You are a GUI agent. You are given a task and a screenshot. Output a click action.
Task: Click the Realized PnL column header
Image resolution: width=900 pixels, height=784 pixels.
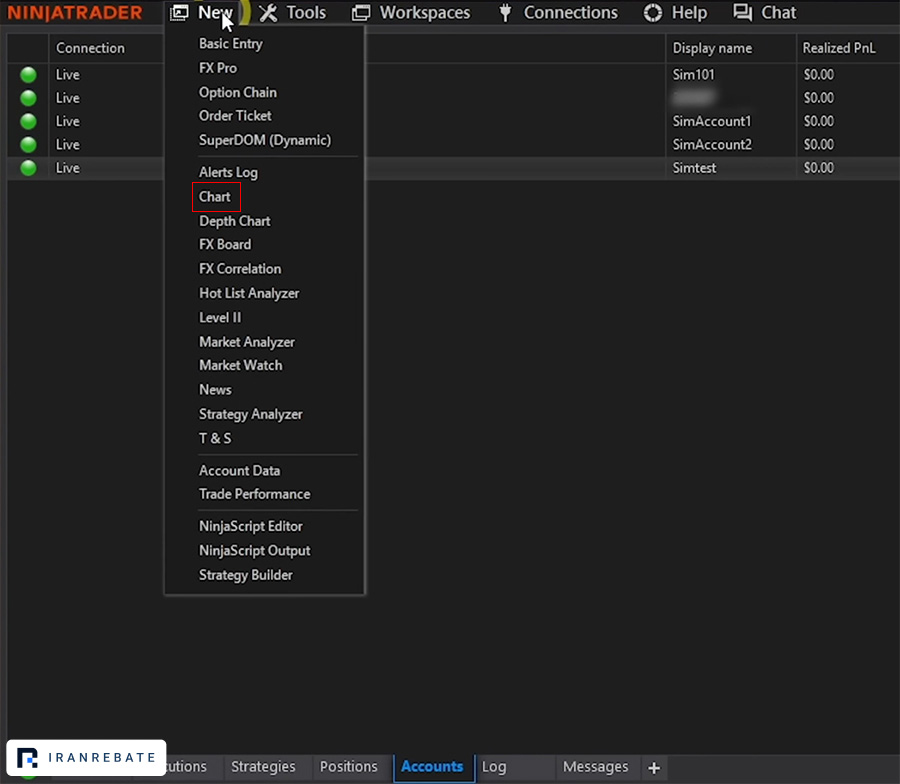839,48
